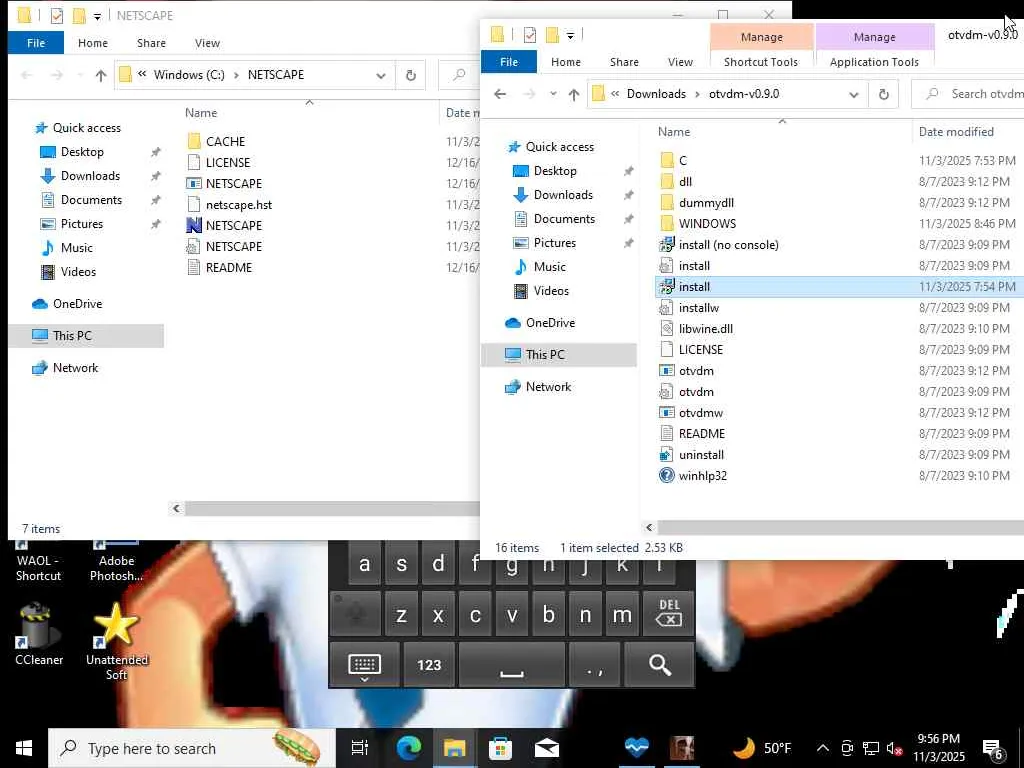Open the Unattended Soft desktop shortcut
The width and height of the screenshot is (1024, 768).
tap(116, 641)
